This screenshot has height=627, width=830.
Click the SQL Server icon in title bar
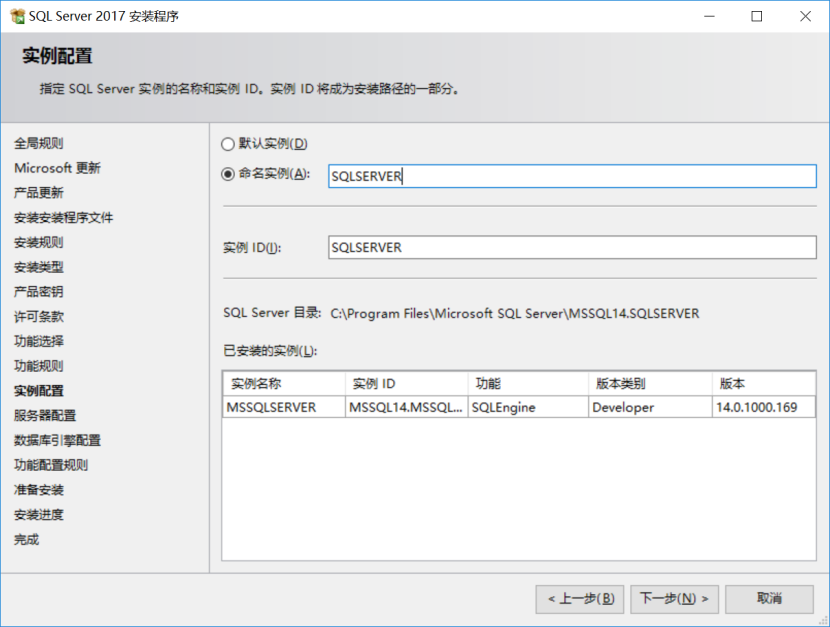pos(18,16)
